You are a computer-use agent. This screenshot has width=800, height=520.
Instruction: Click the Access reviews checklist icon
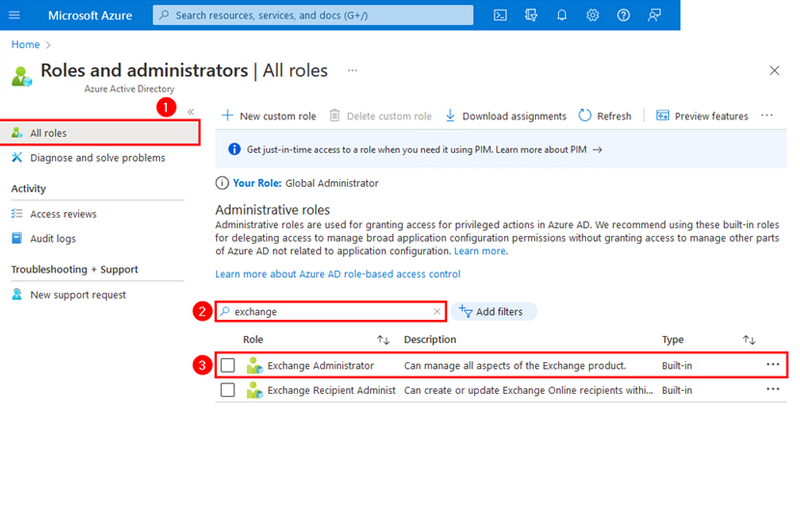point(17,213)
